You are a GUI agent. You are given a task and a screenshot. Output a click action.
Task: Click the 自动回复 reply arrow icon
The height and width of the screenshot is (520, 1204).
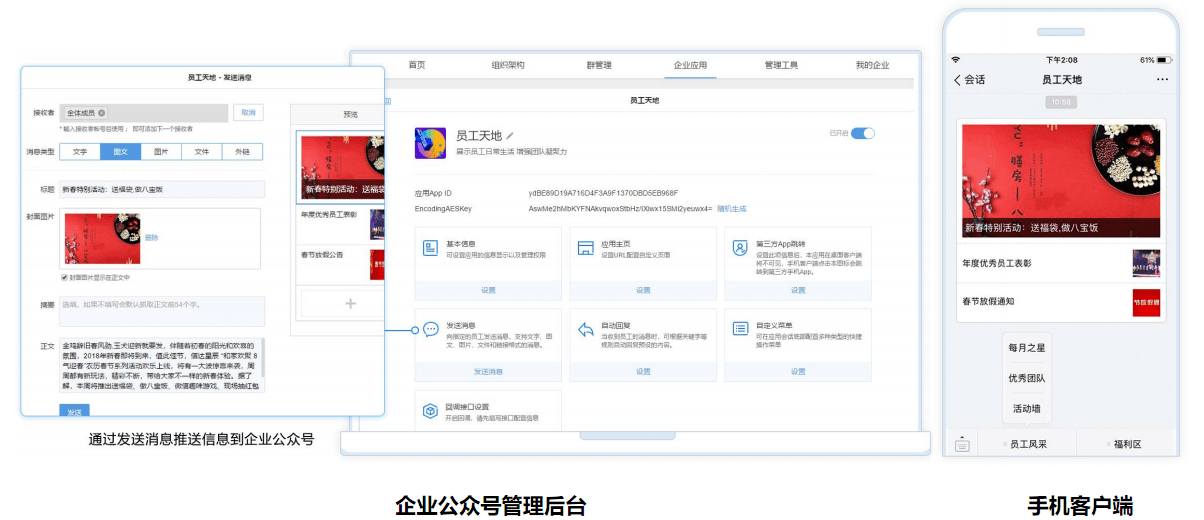coord(586,329)
